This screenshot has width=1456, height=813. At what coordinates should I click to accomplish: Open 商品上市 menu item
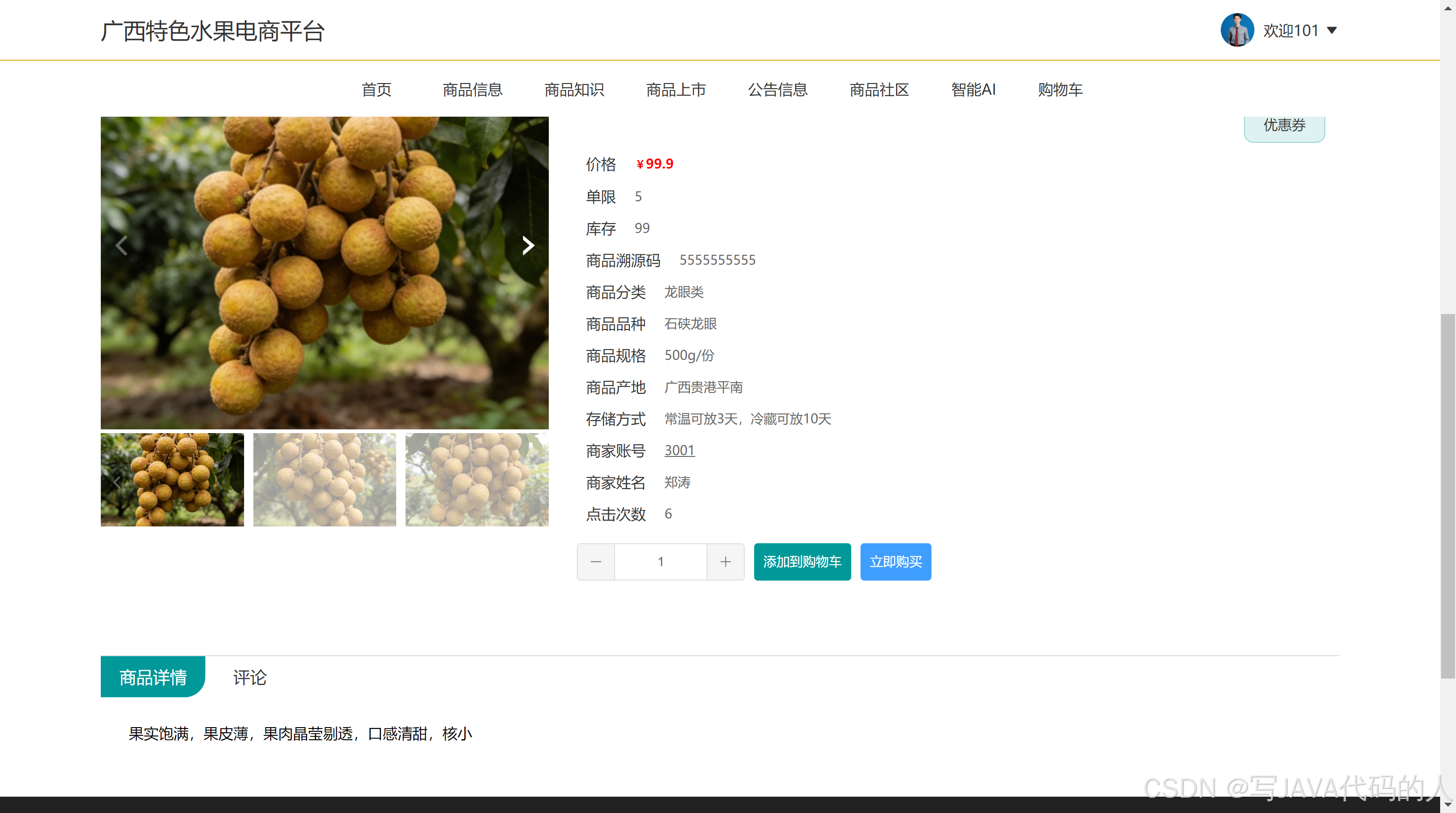point(676,89)
